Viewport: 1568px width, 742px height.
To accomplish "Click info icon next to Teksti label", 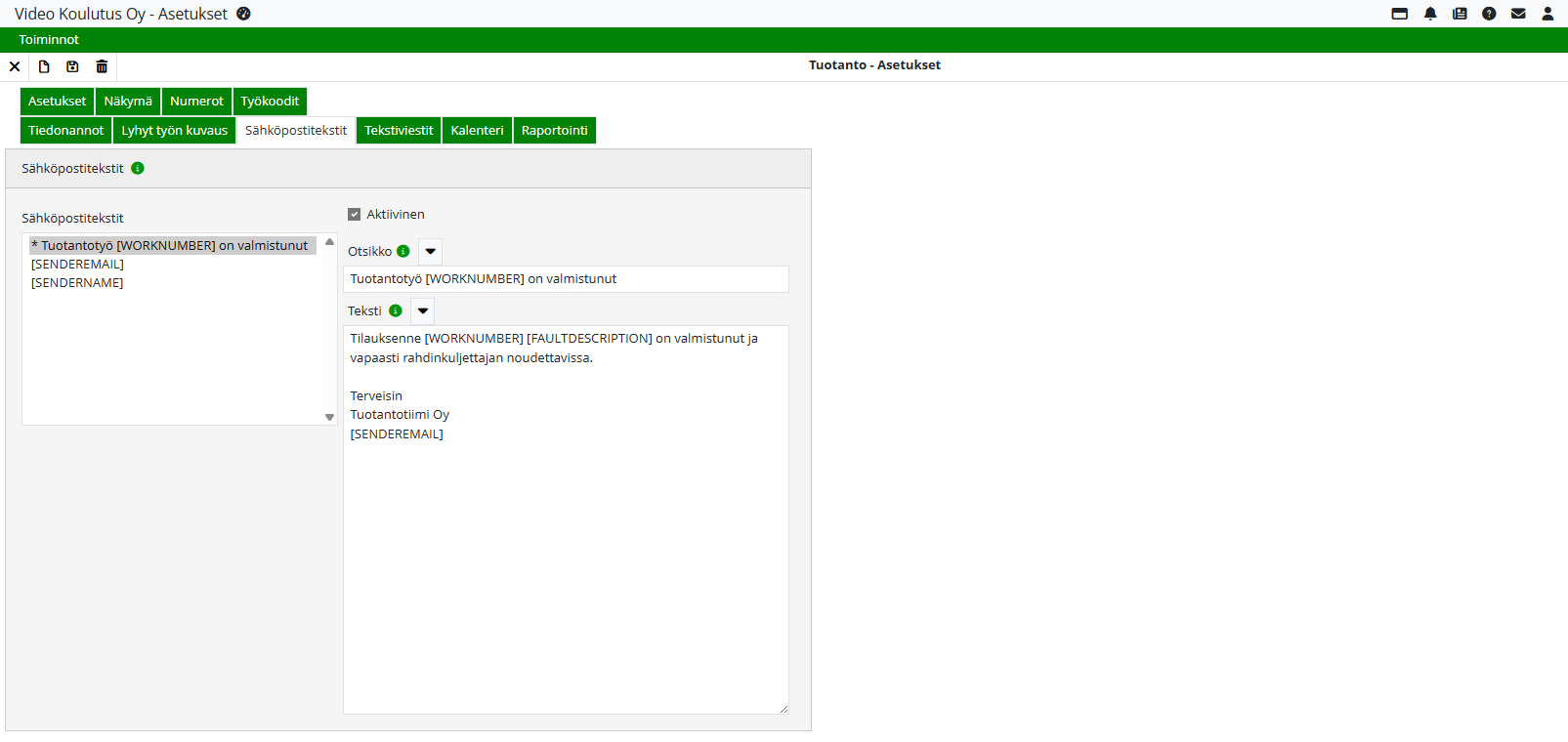I will (x=396, y=310).
